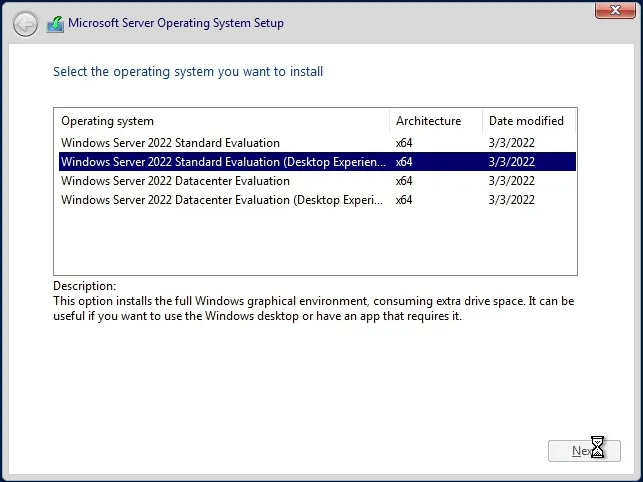Click x64 in the first Standard Evaluation row
This screenshot has height=482, width=643.
pos(404,143)
